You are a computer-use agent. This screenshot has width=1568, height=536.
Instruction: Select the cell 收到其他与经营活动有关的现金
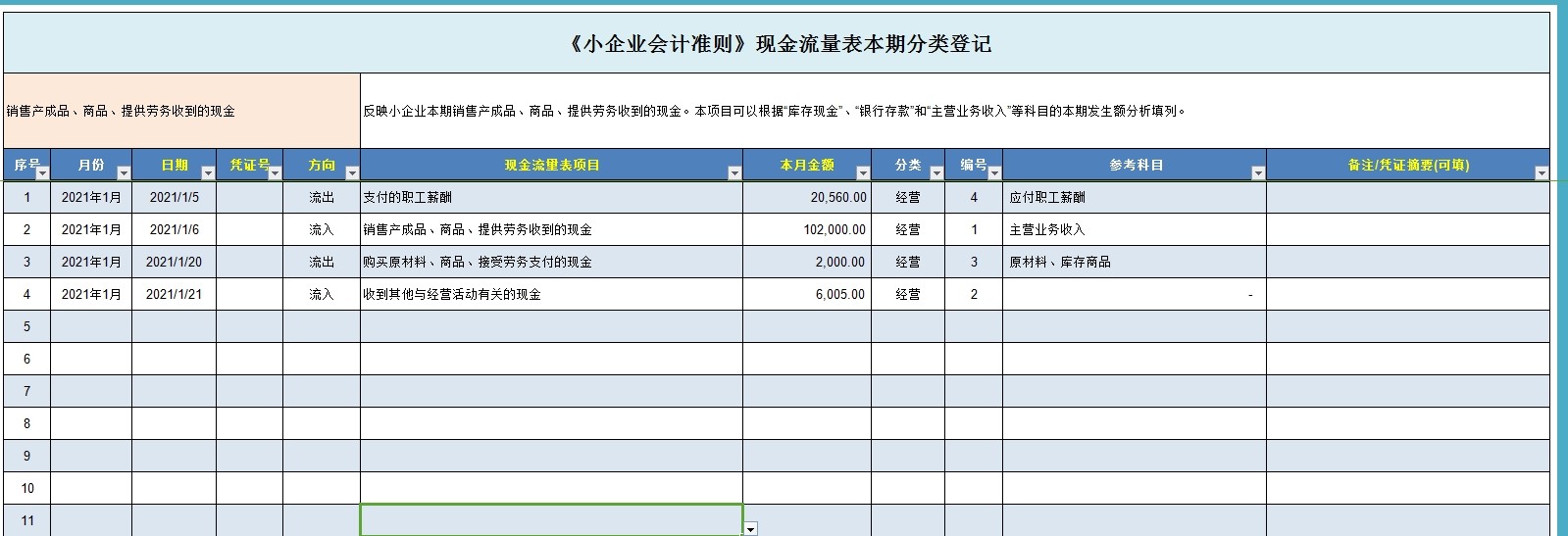coord(551,294)
